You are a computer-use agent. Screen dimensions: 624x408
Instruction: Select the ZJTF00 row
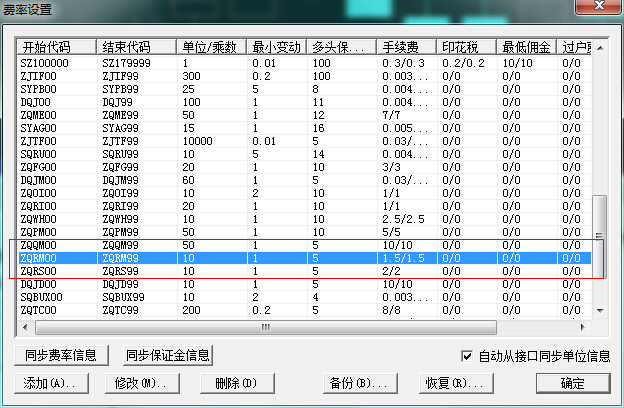click(305, 141)
